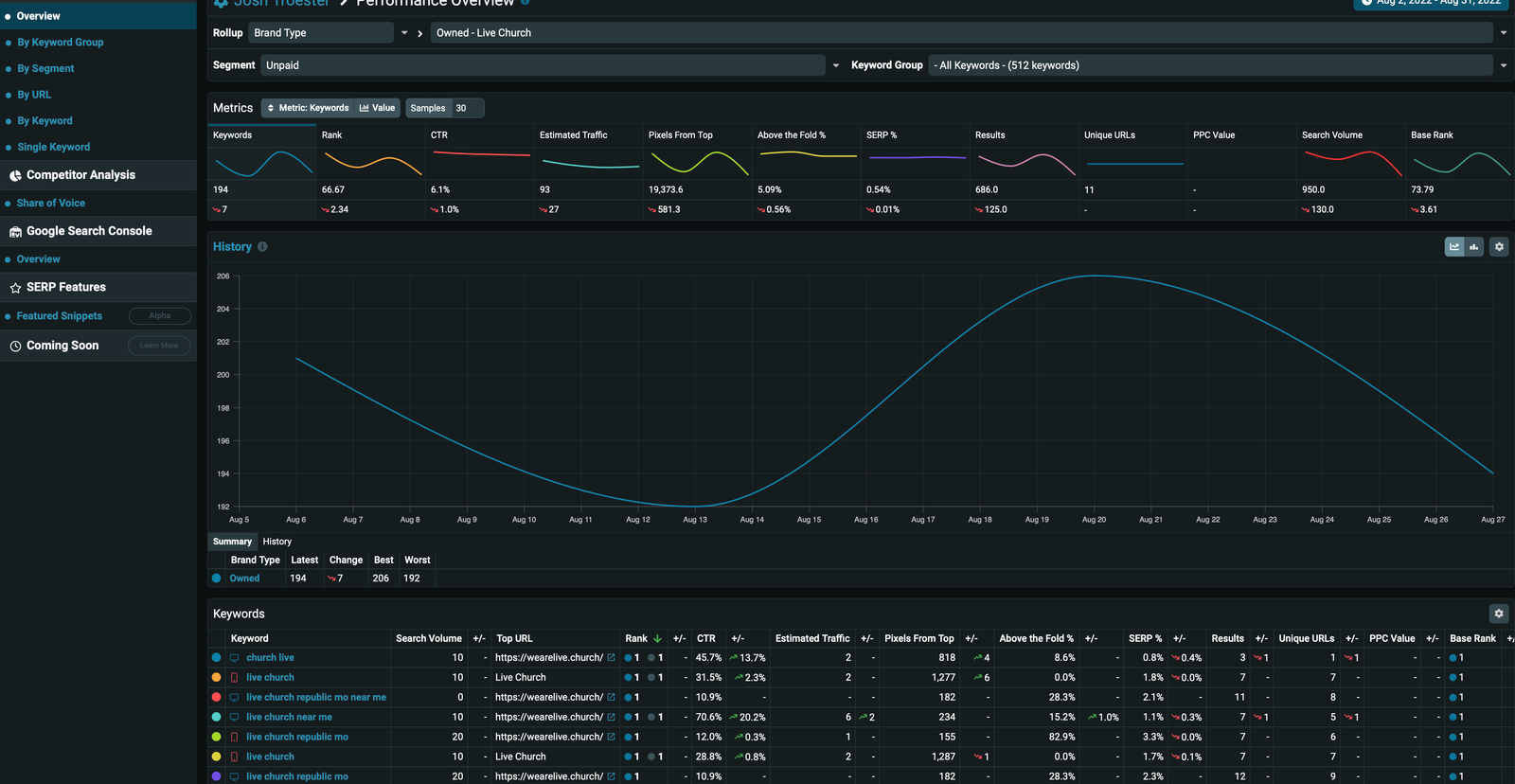The width and height of the screenshot is (1515, 784).
Task: Click the History info icon
Action: (262, 247)
